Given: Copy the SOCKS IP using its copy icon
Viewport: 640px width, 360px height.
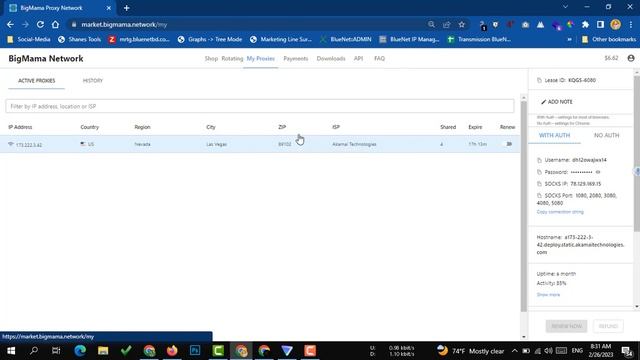Looking at the screenshot, I should (539, 184).
